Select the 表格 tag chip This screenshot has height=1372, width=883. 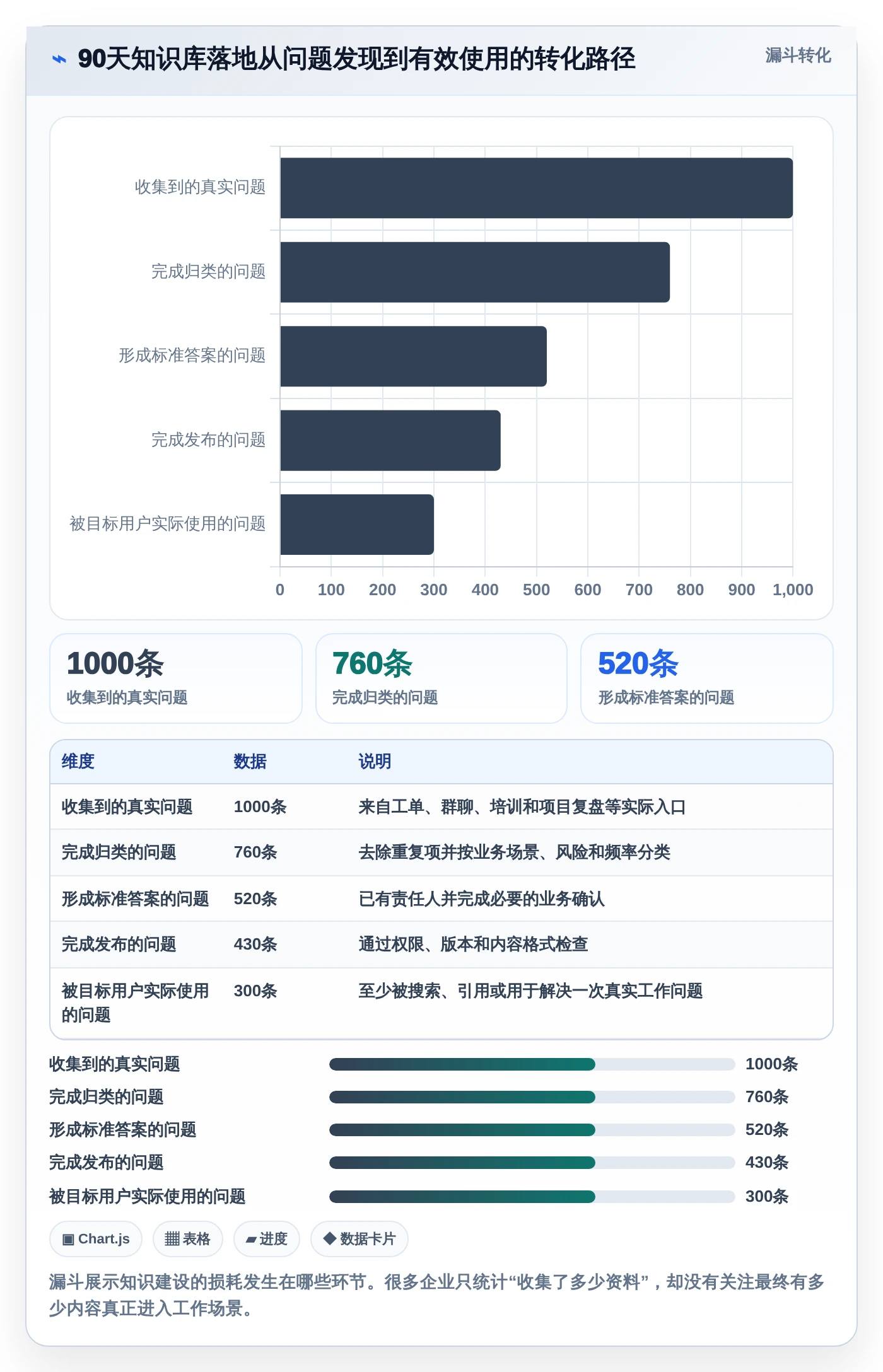pyautogui.click(x=187, y=1238)
